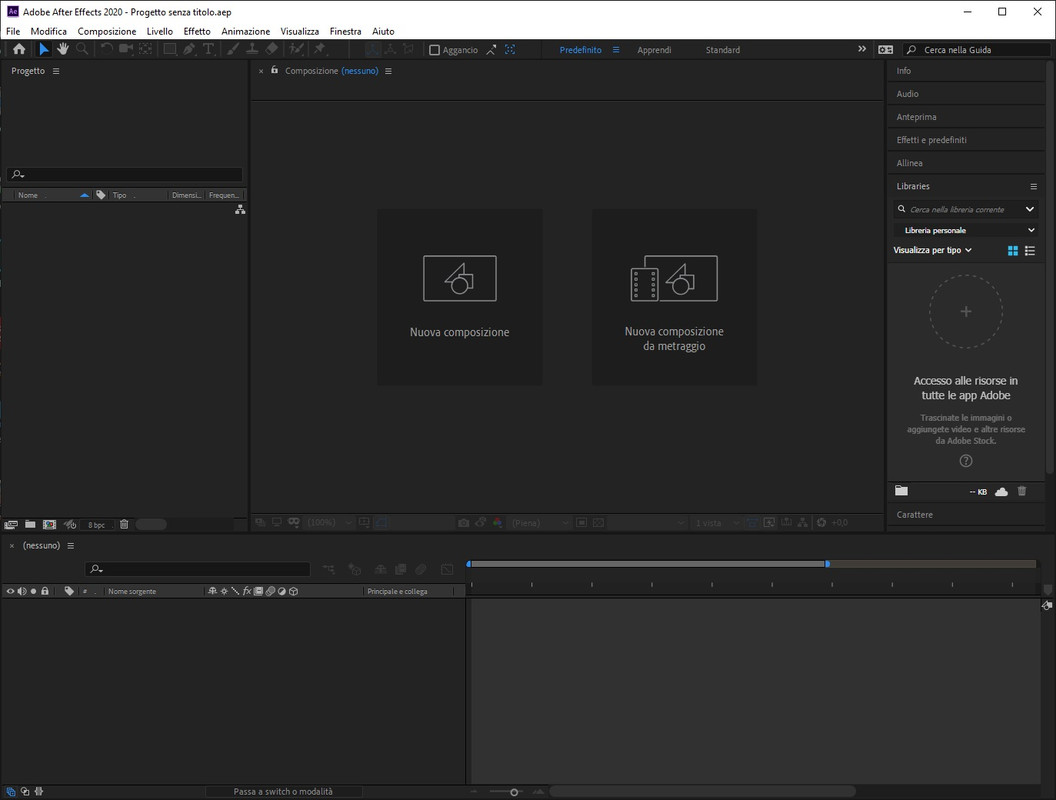Open workspace sync settings icon near search
This screenshot has width=1056, height=800.
tap(886, 50)
